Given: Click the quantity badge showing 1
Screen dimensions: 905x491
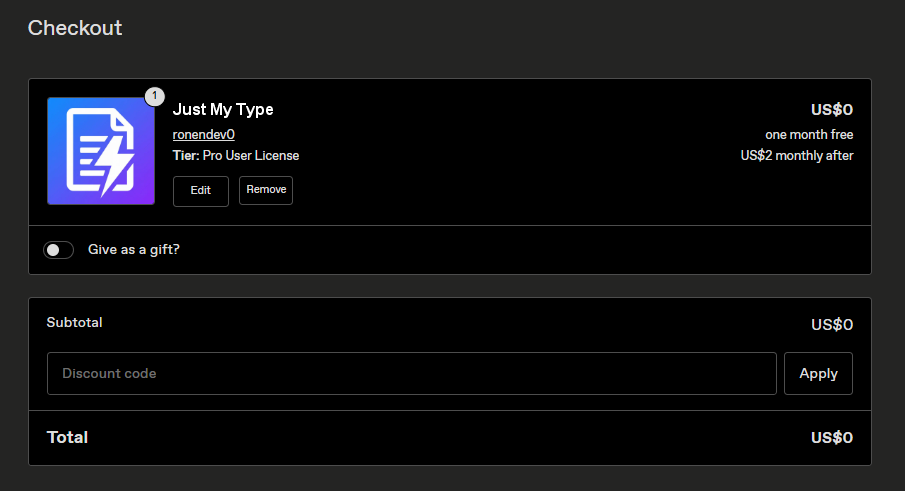Looking at the screenshot, I should click(x=154, y=96).
